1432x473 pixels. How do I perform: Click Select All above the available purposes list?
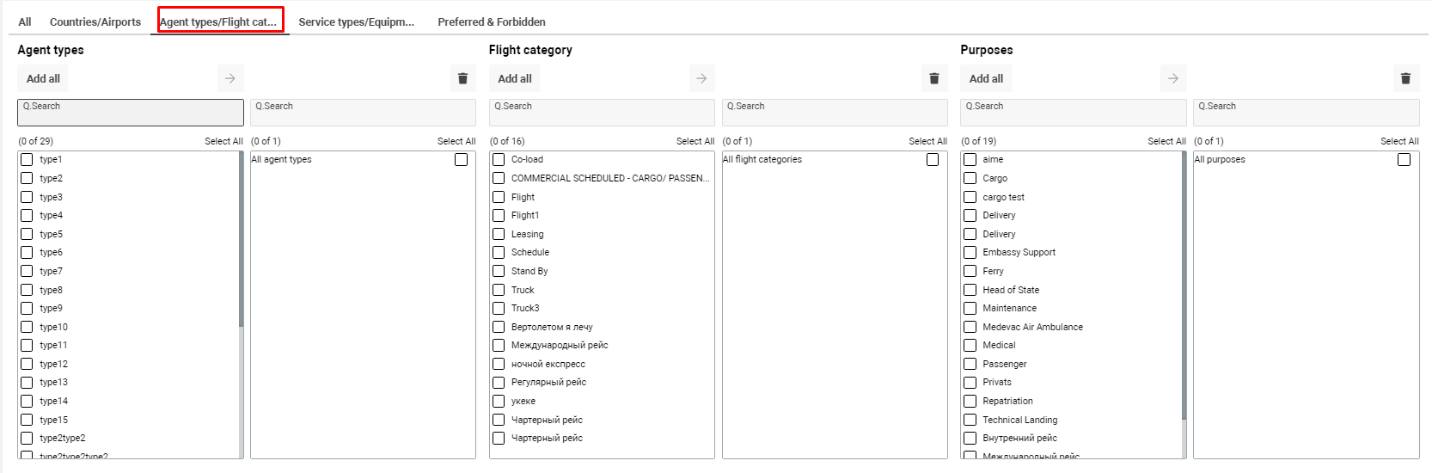click(1166, 141)
